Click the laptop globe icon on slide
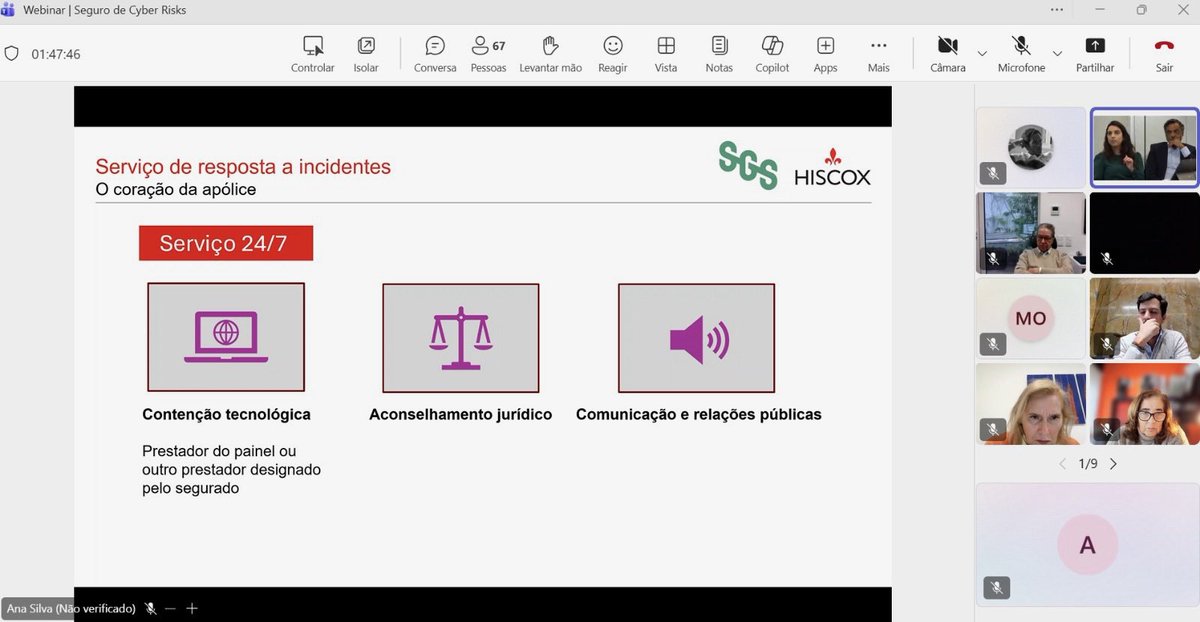This screenshot has height=622, width=1200. point(226,337)
